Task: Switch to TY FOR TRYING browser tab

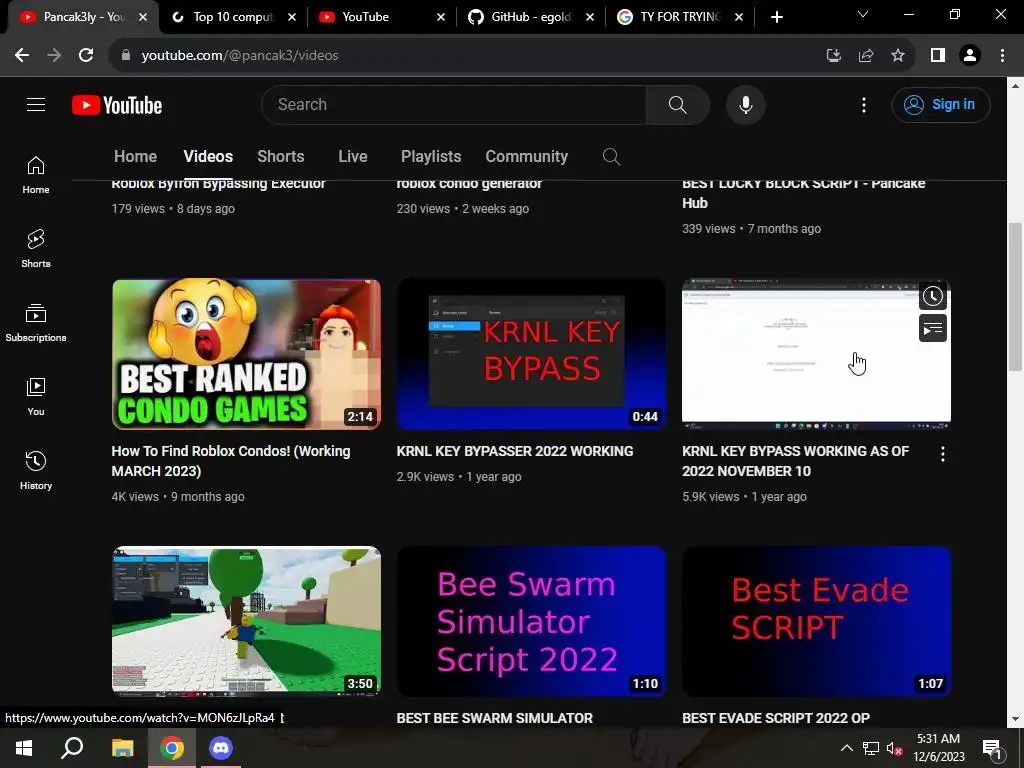Action: (679, 17)
